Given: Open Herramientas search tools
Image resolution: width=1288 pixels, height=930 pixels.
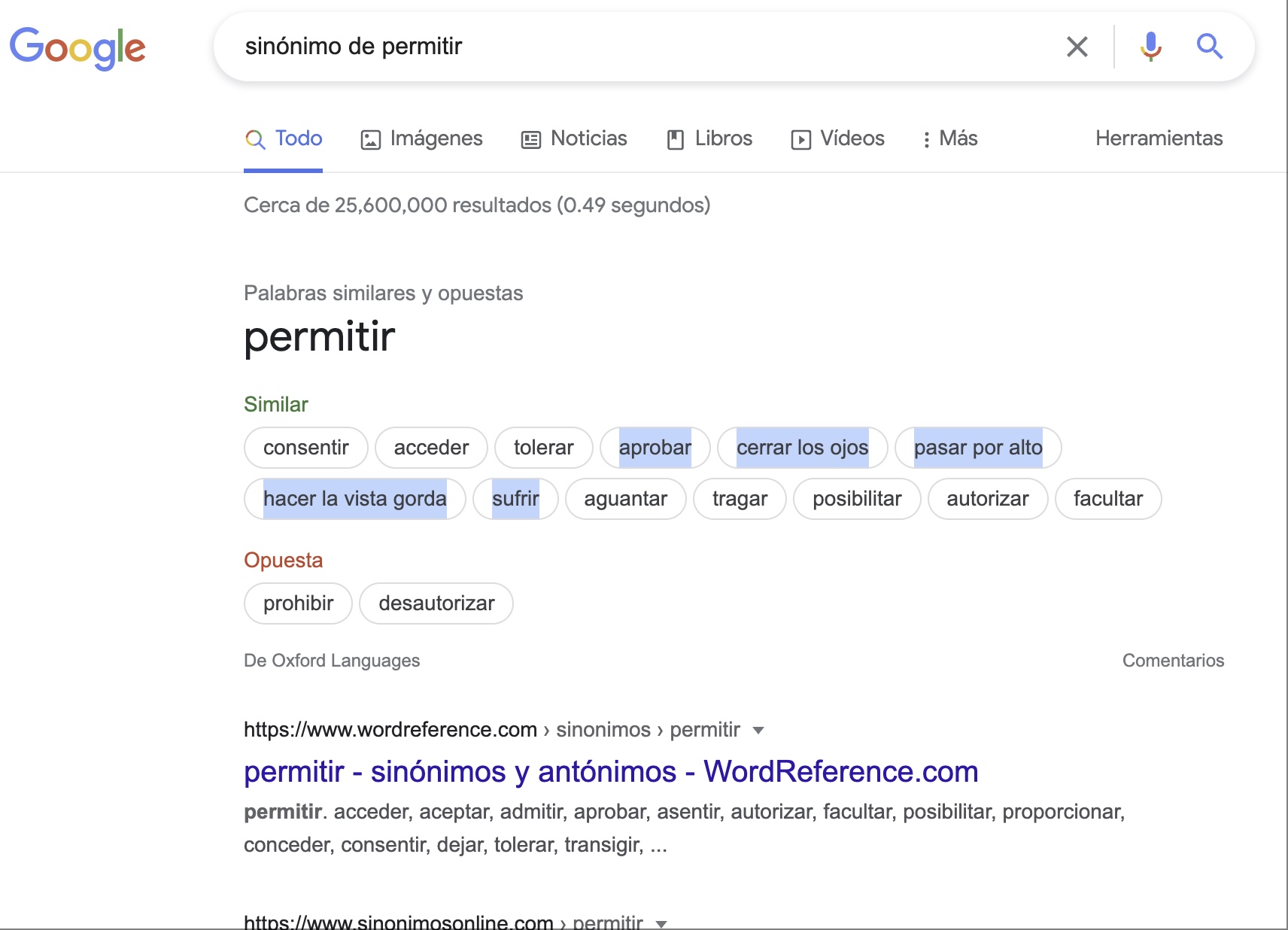Looking at the screenshot, I should coord(1159,138).
